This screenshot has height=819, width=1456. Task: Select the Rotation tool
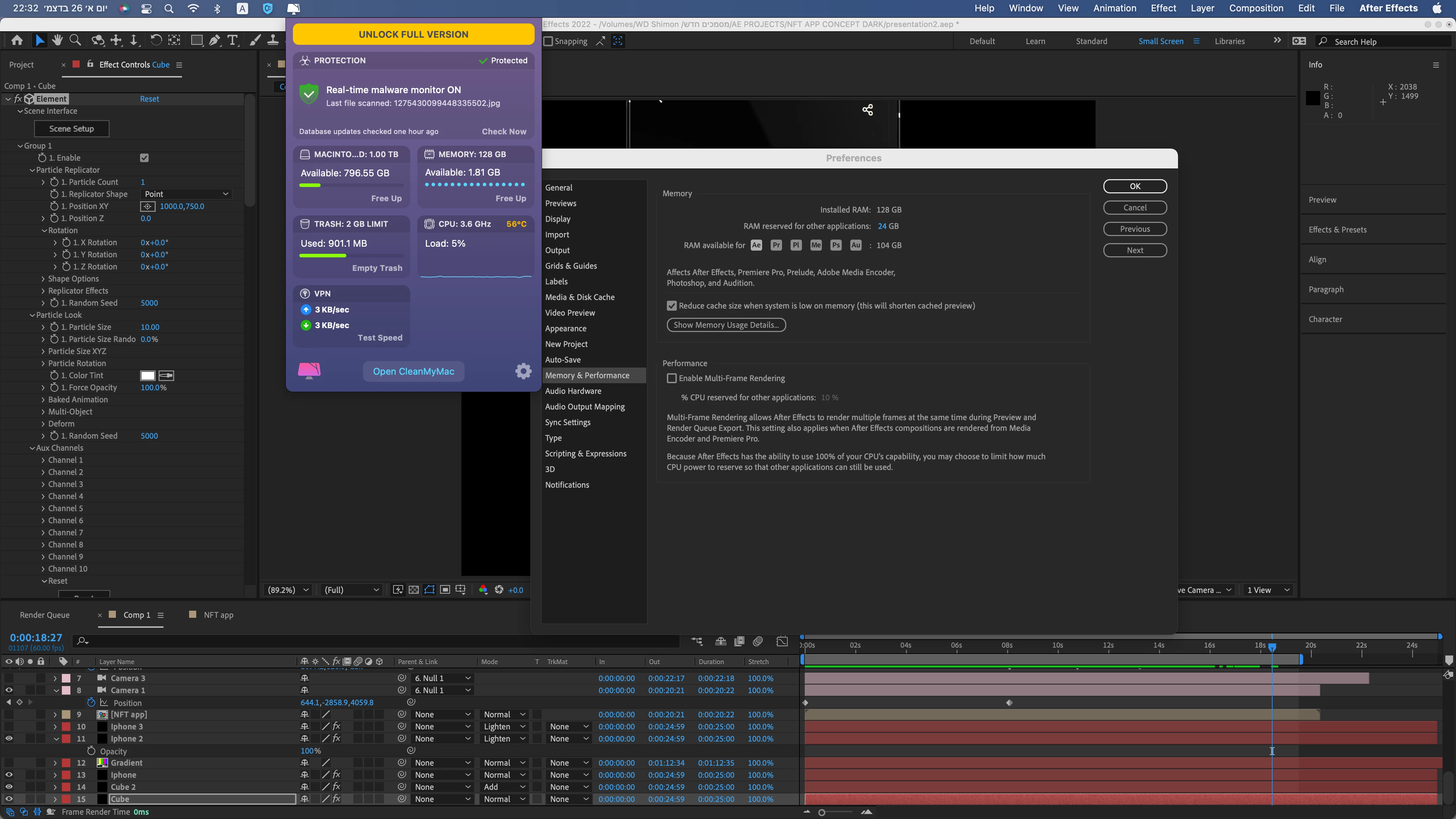click(x=155, y=40)
